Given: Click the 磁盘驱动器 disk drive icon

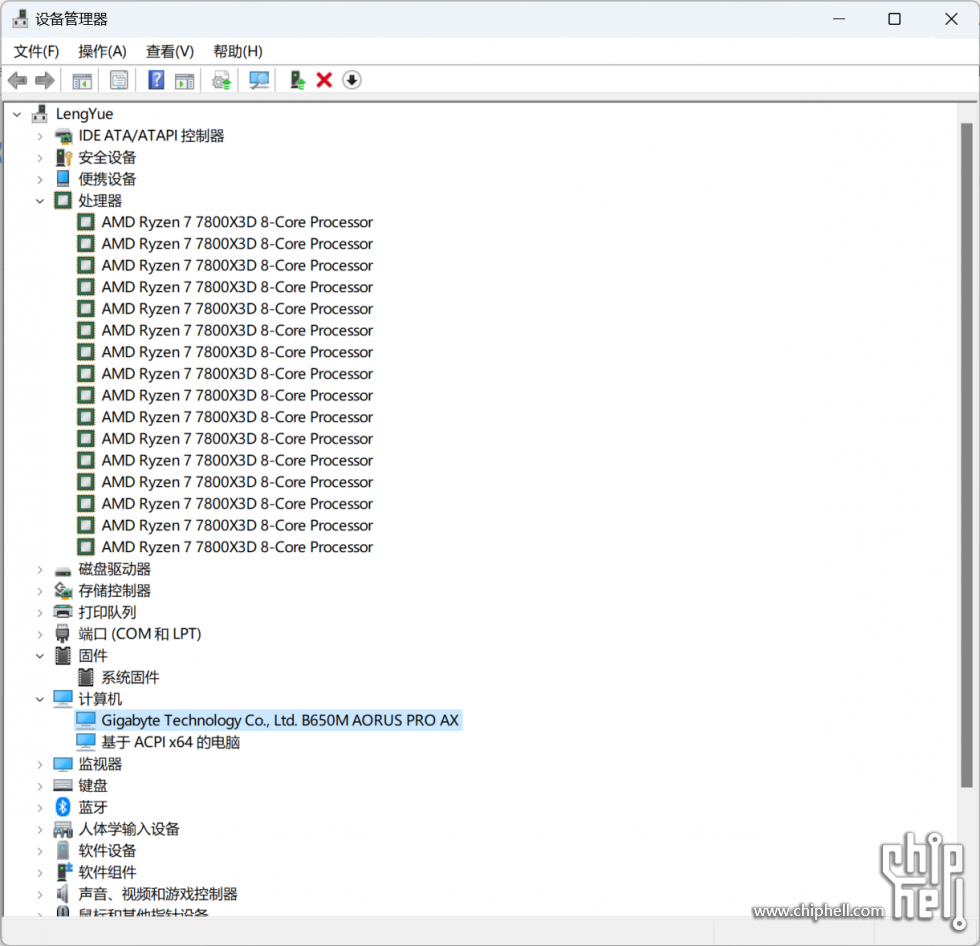Looking at the screenshot, I should [x=63, y=569].
